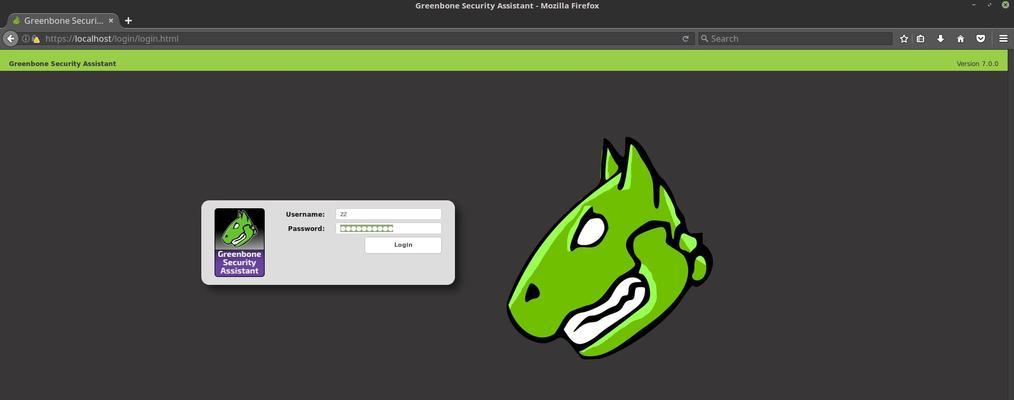Click the Login button
Viewport: 1014px width, 400px height.
point(403,245)
